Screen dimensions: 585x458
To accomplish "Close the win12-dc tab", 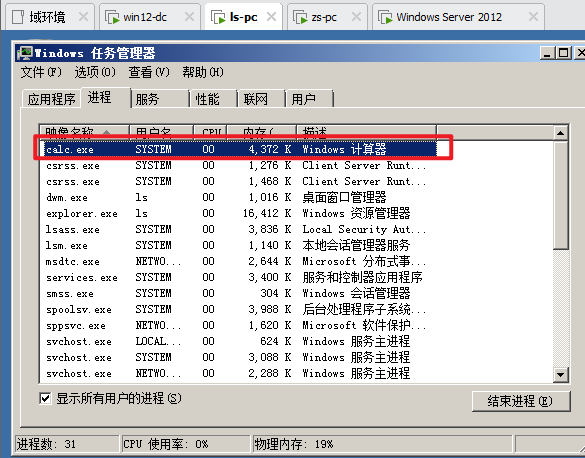I will (x=190, y=17).
